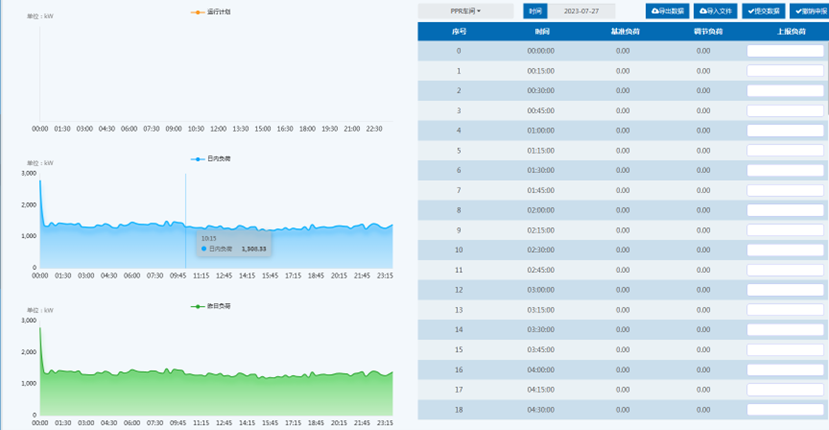
Task: Select the time cell 04:00:00
Action: 541,370
